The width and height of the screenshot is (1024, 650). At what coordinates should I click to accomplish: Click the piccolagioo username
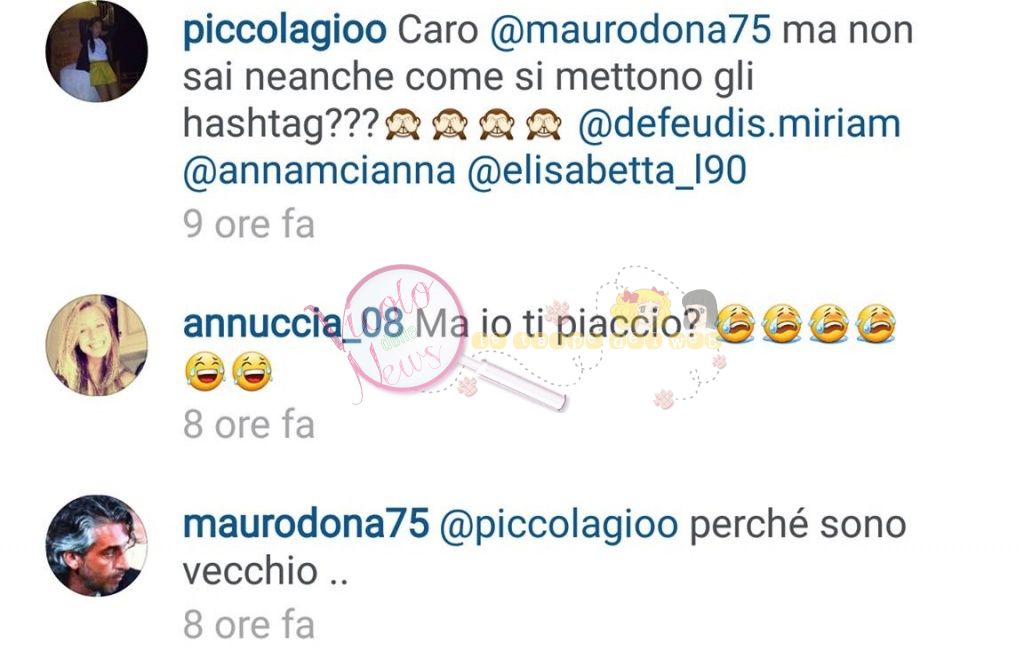[284, 31]
